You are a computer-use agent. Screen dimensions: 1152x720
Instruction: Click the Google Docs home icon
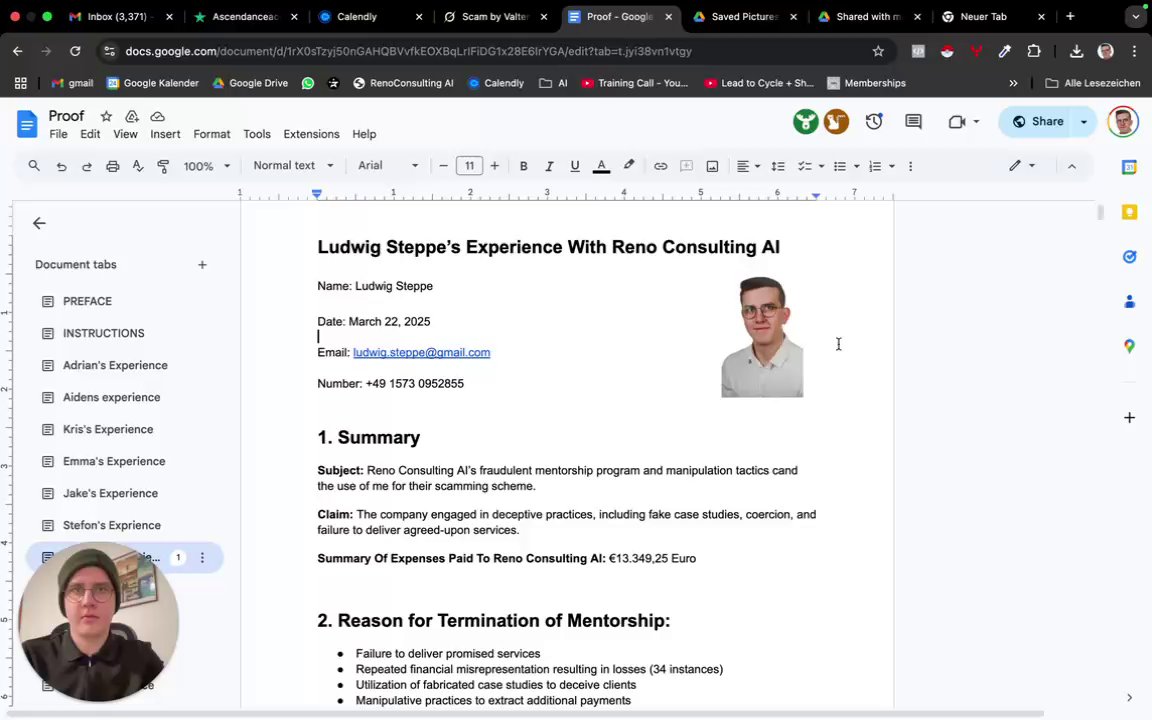pos(26,124)
